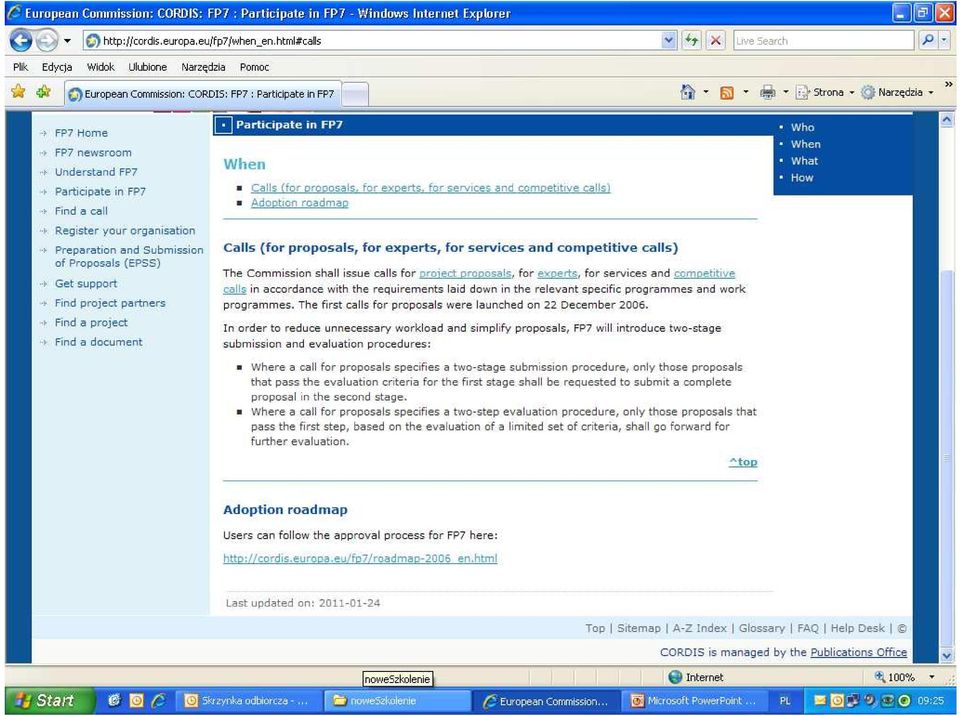Viewport: 960px width, 716px height.
Task: Open the Strona toolbar menu
Action: pyautogui.click(x=825, y=92)
